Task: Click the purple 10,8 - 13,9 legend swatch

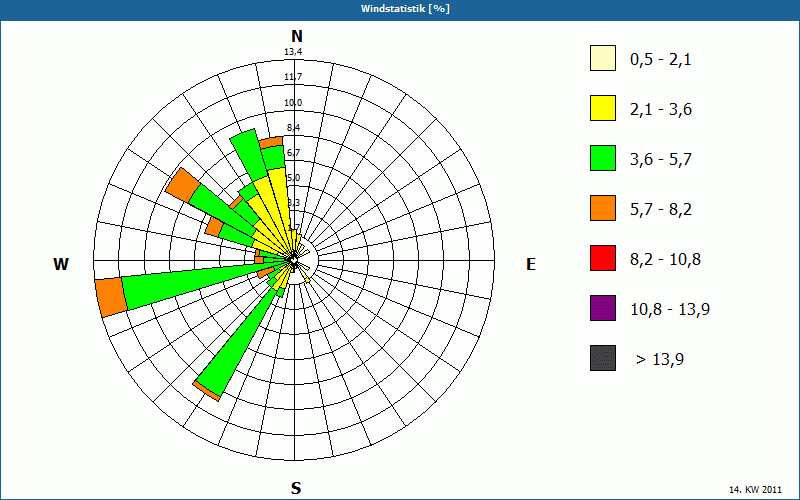Action: pos(603,308)
